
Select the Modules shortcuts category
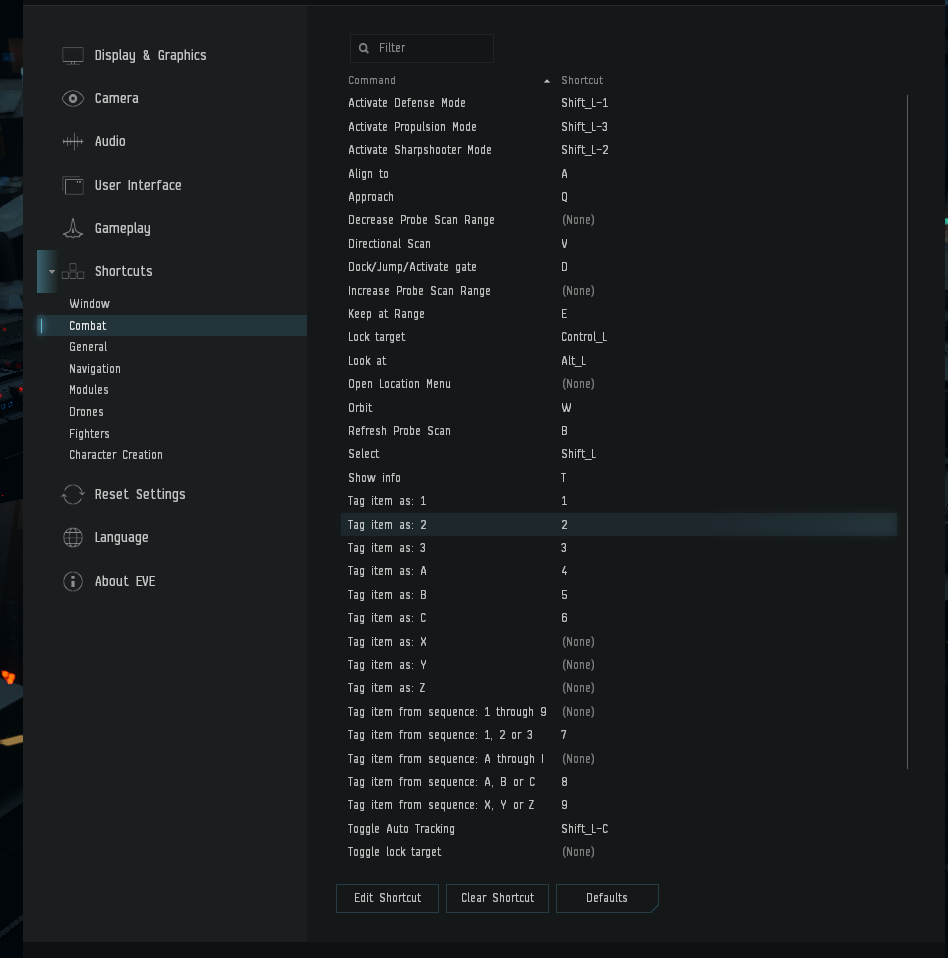(x=89, y=390)
